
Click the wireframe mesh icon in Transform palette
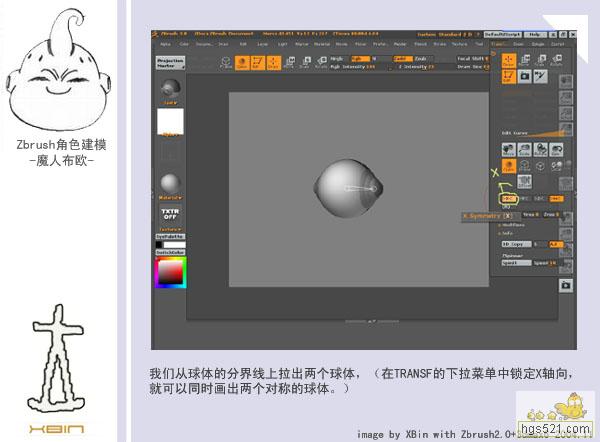pos(540,166)
